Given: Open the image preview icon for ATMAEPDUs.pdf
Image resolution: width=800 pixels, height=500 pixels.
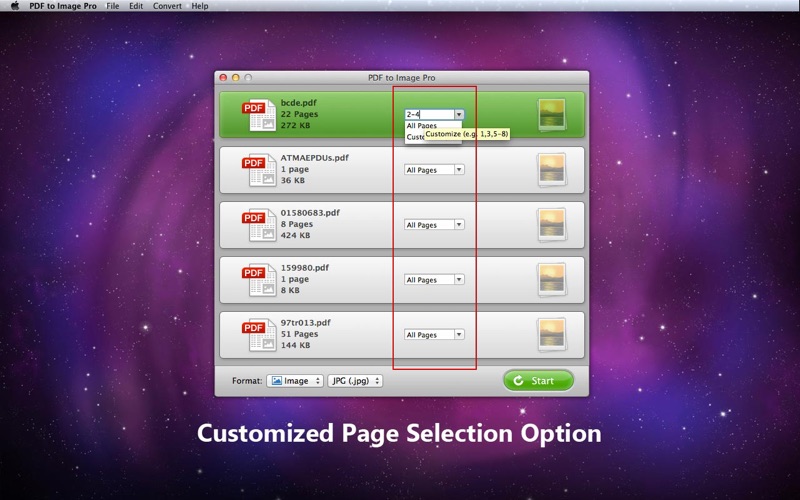Looking at the screenshot, I should pos(551,170).
